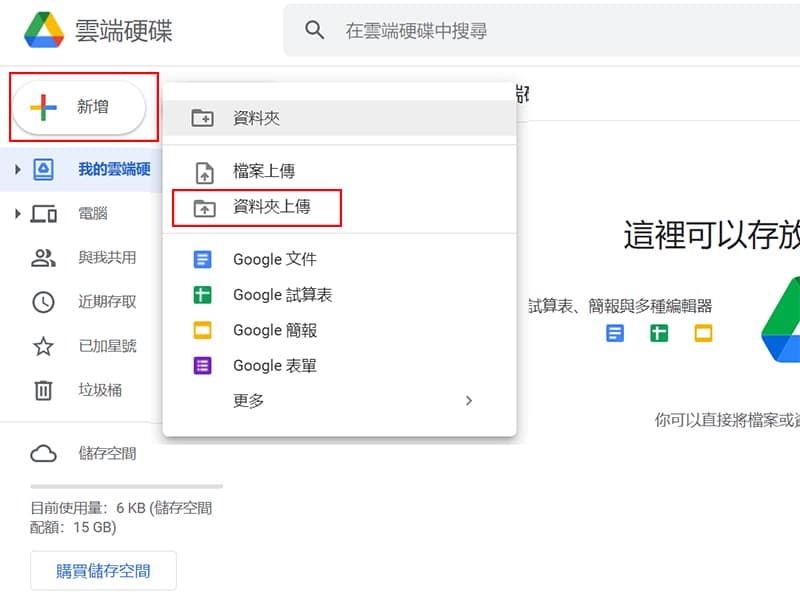This screenshot has width=800, height=600.
Task: Open 我的雲端硬碟 in the sidebar
Action: (x=81, y=169)
